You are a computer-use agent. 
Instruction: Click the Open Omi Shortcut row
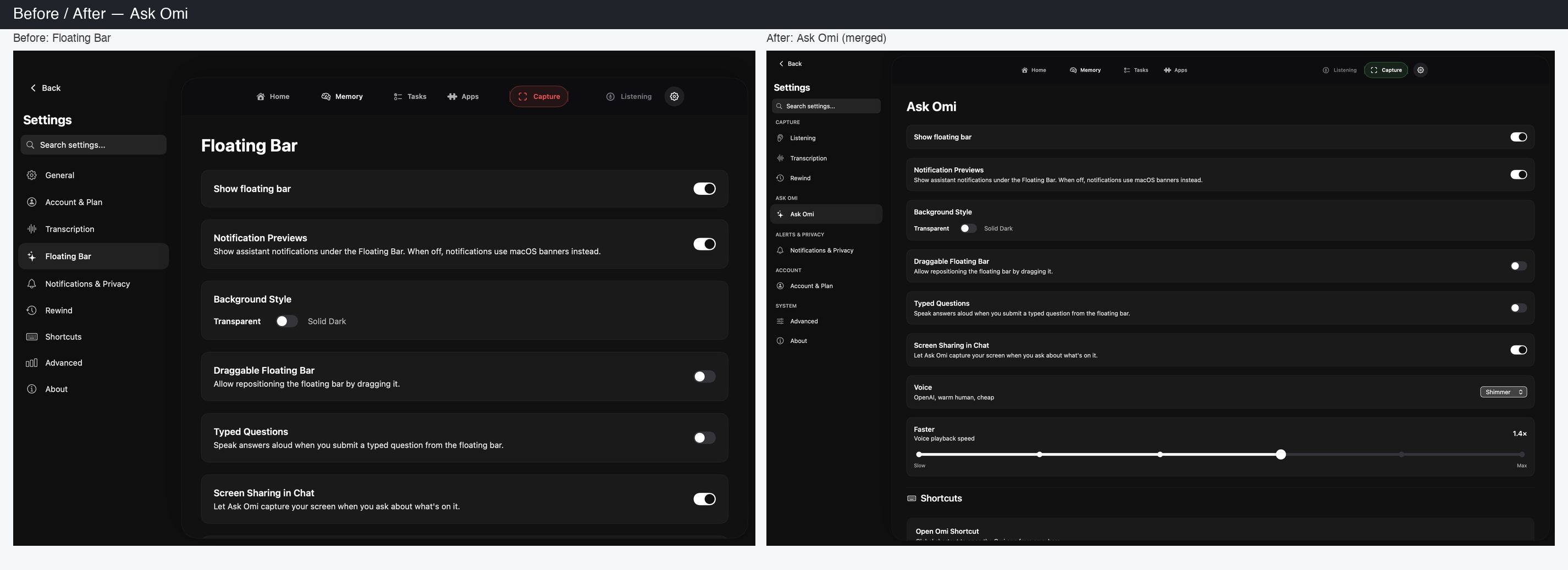coord(1220,530)
